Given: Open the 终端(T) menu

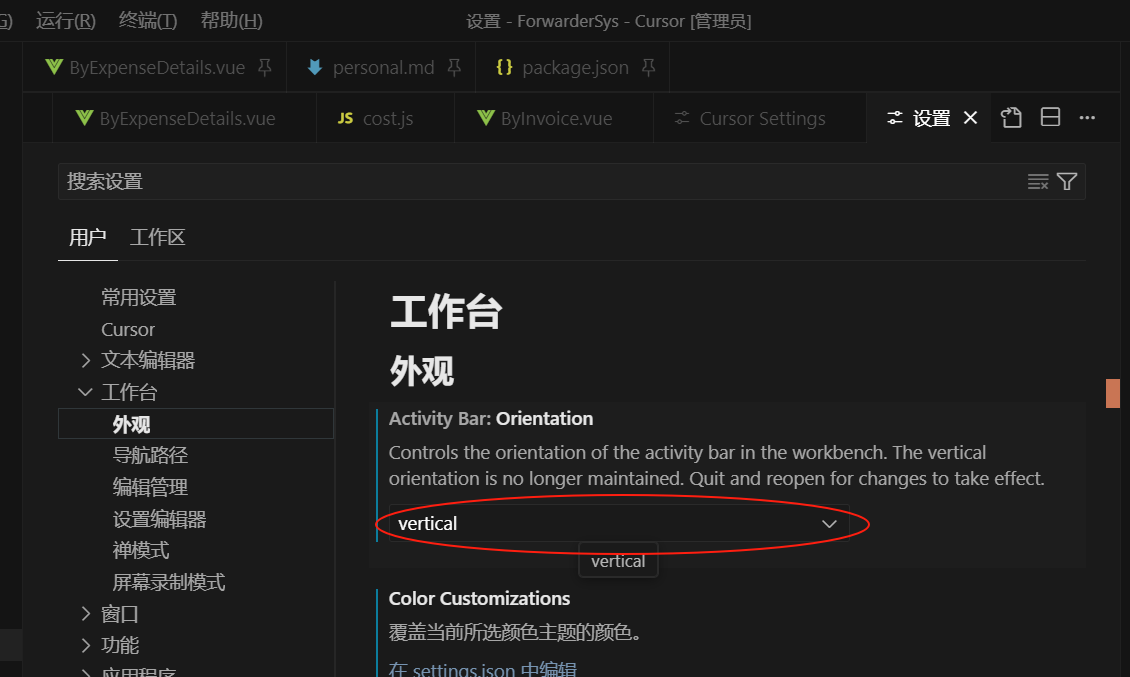Looking at the screenshot, I should (148, 21).
